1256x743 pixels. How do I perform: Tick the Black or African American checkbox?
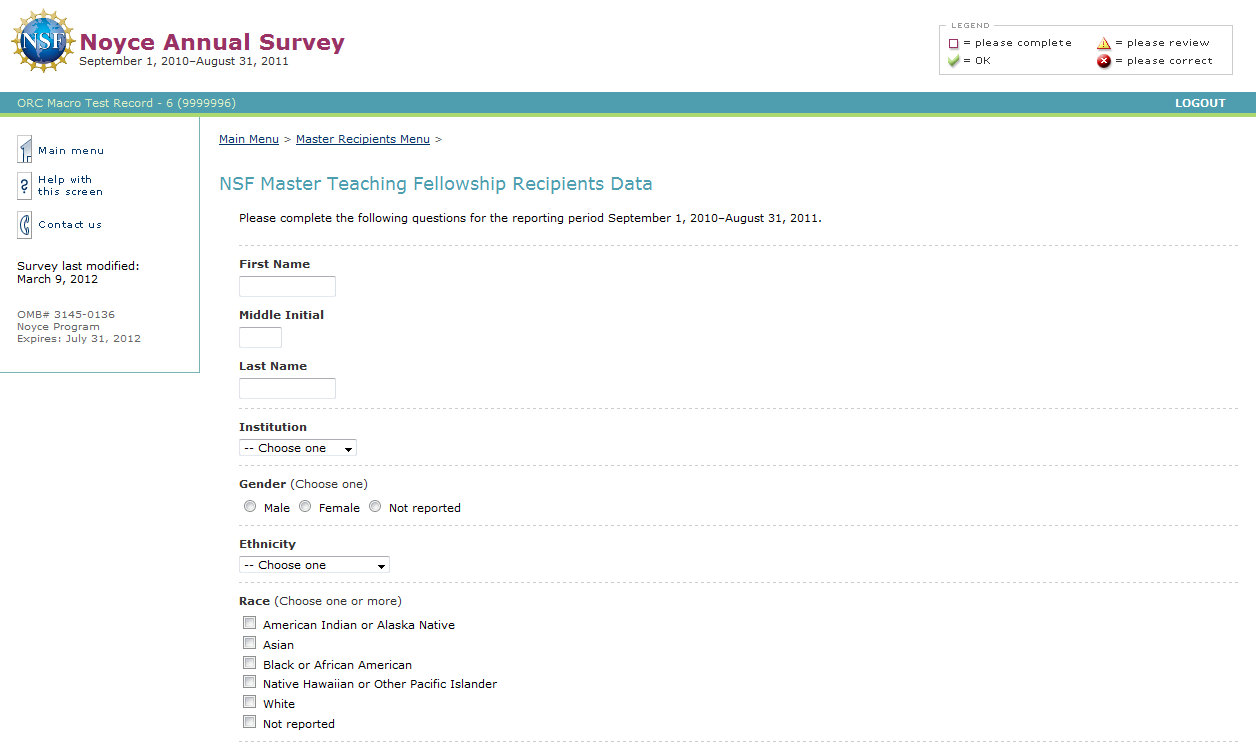tap(250, 663)
